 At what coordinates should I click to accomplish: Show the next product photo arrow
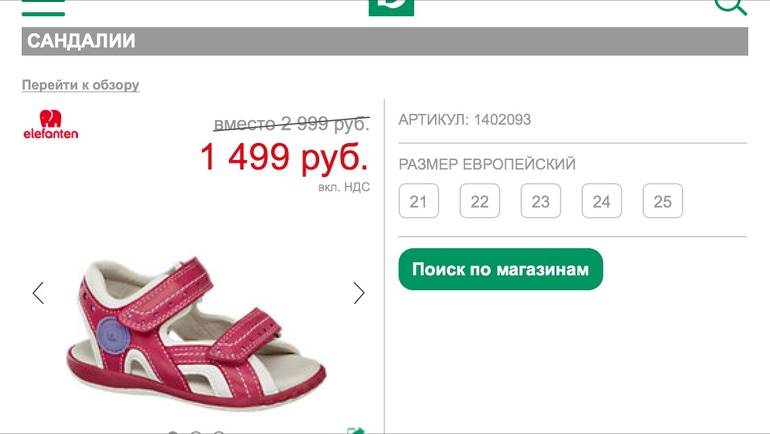359,293
